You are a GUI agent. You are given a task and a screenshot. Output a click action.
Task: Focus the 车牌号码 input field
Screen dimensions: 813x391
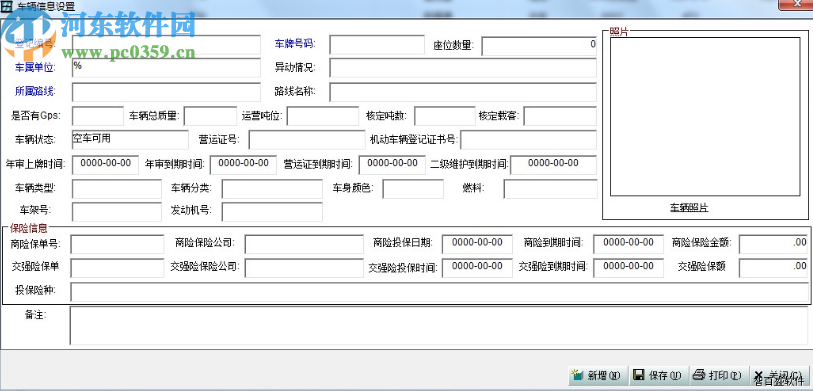click(377, 45)
